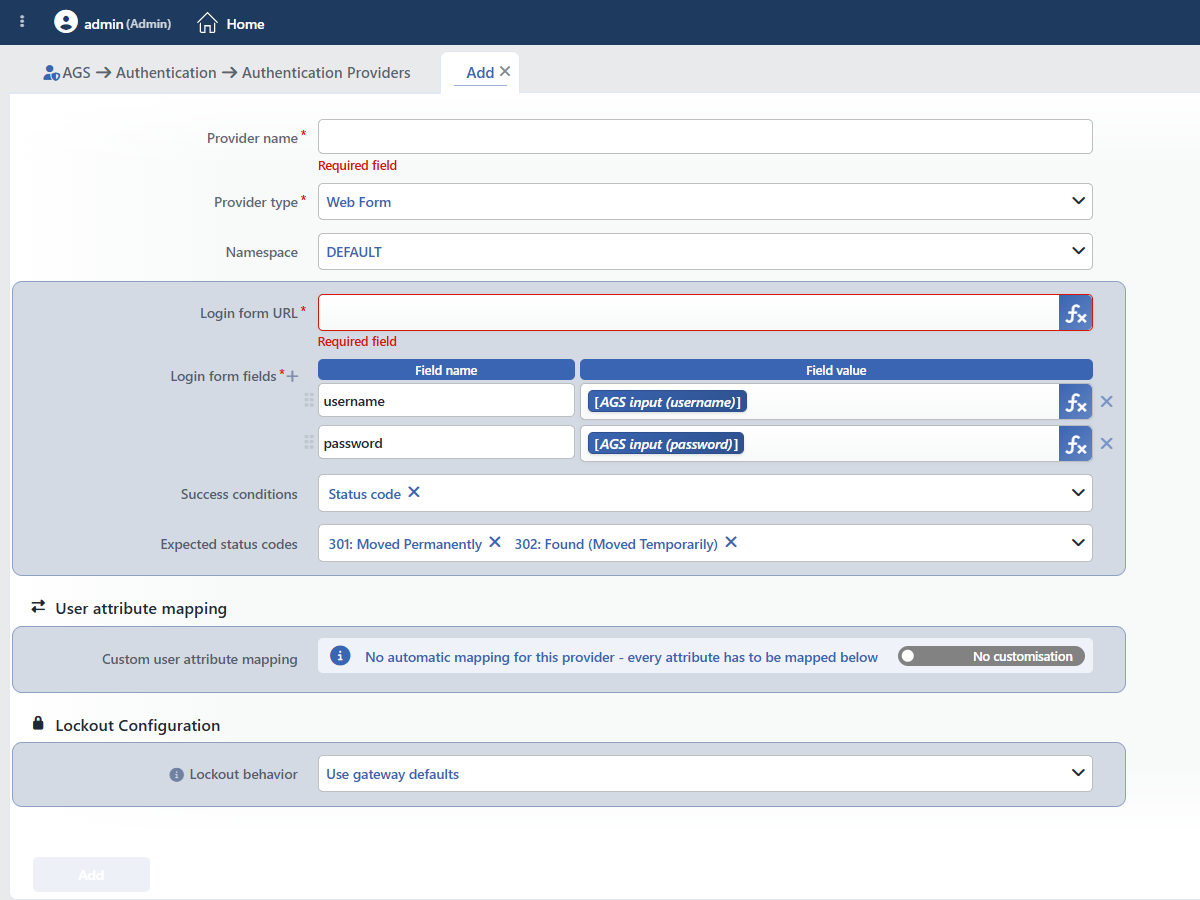The image size is (1200, 900).
Task: Grab the drag handle of the password row
Action: click(x=309, y=442)
